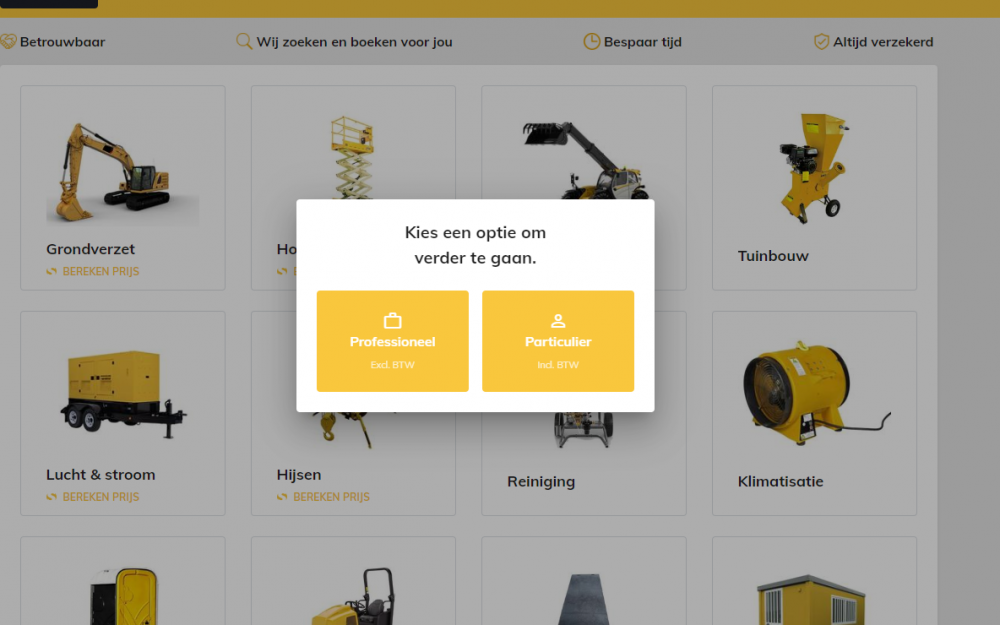Image resolution: width=1000 pixels, height=625 pixels.
Task: Click the Wij zoeken en boeken voor jou text
Action: pos(355,41)
